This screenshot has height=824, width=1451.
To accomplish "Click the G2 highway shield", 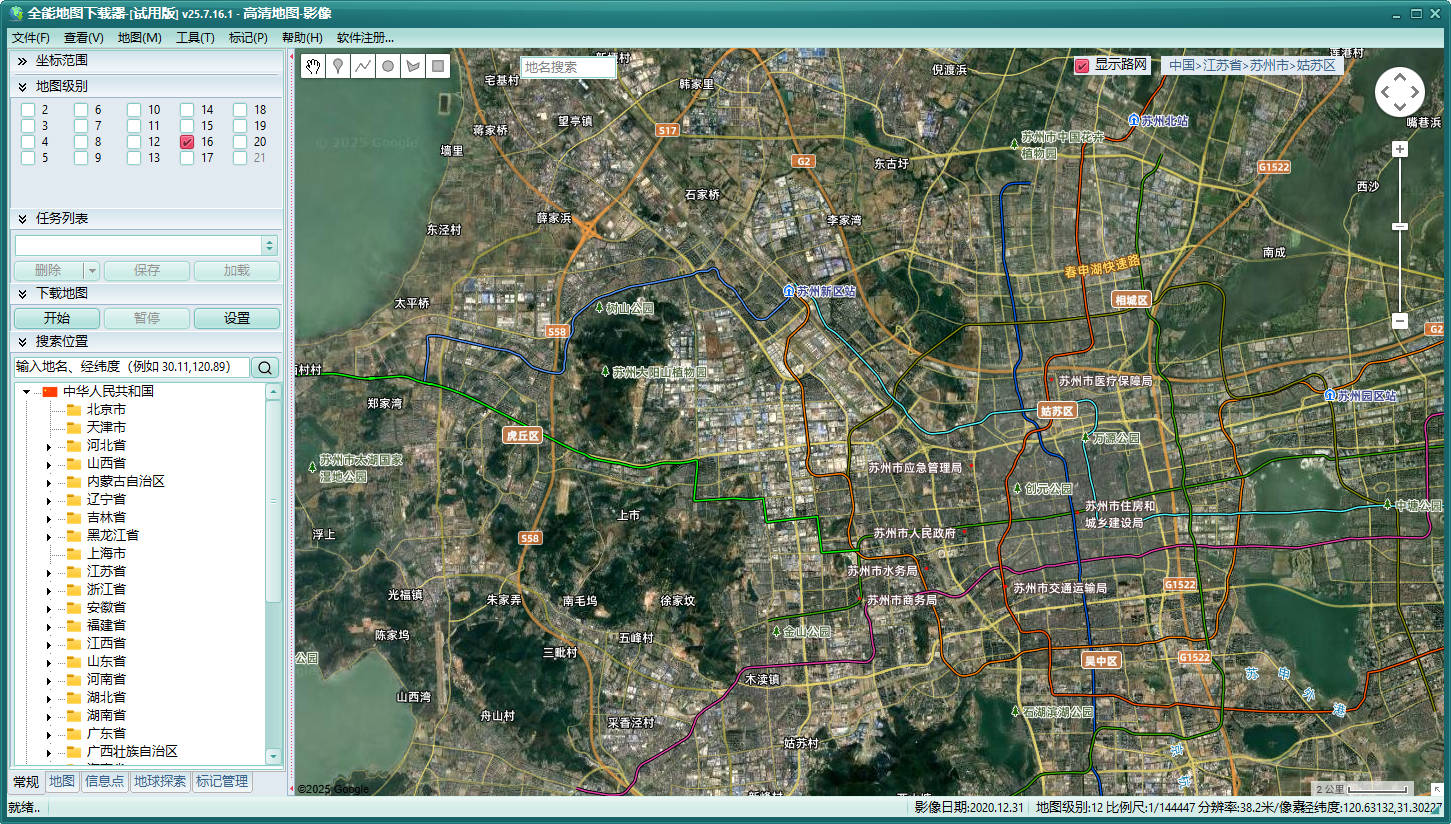I will click(802, 161).
